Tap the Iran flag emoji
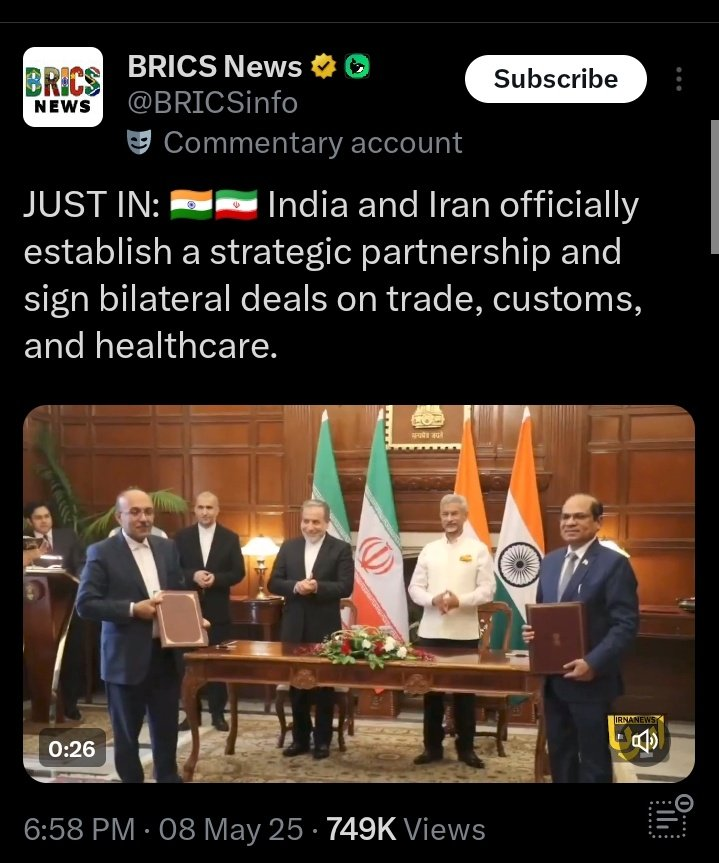 click(x=236, y=205)
